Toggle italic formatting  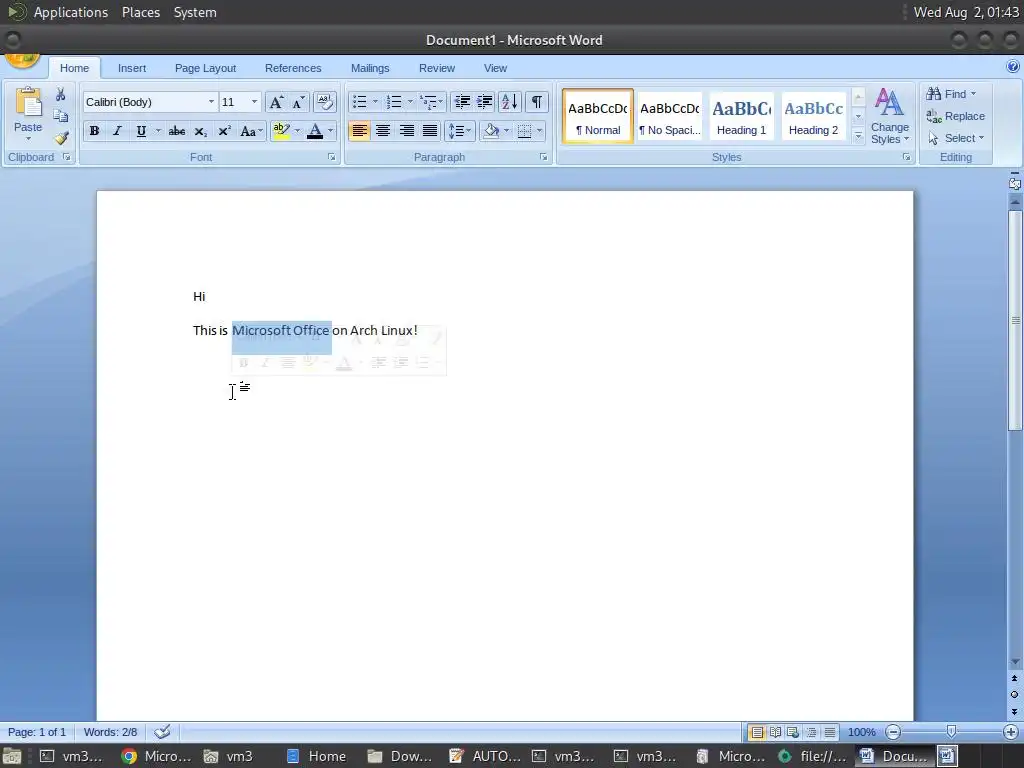(x=118, y=131)
